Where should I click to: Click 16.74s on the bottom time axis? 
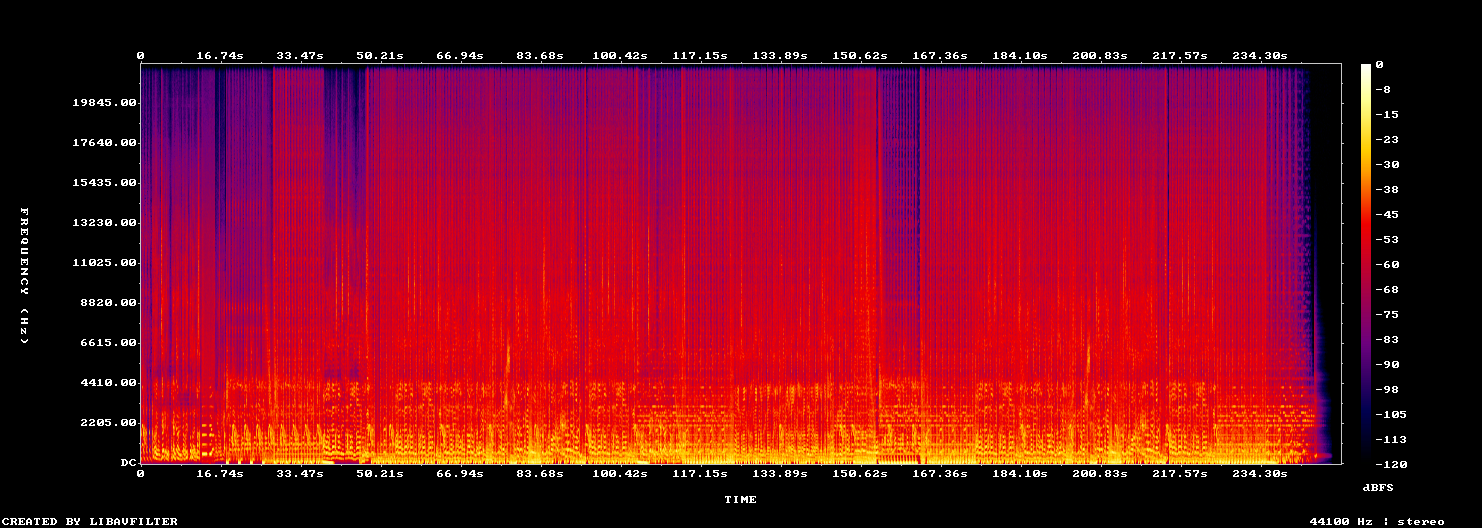point(220,473)
